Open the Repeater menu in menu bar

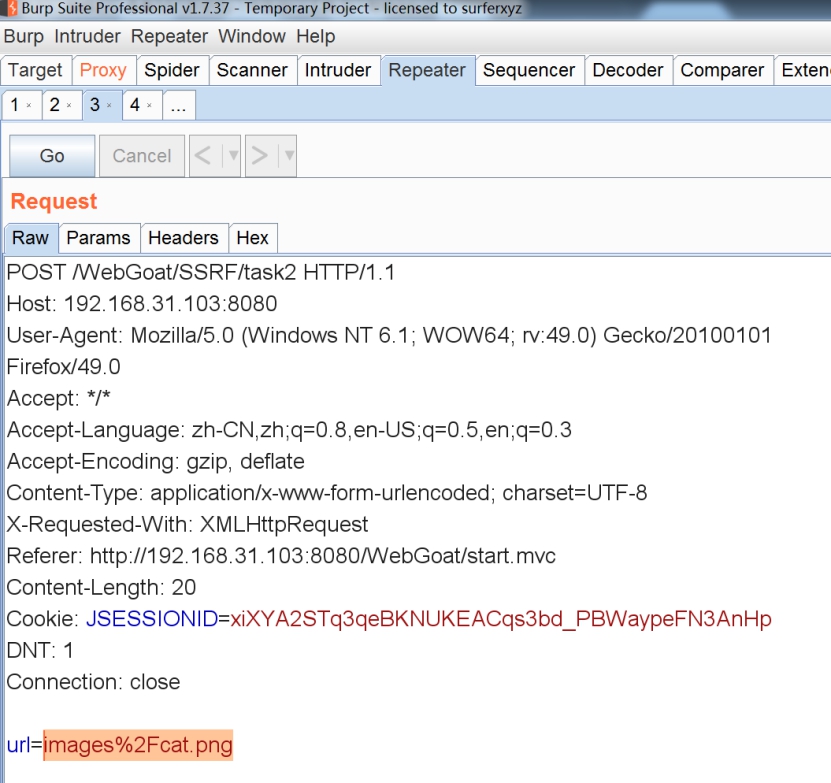(x=169, y=36)
